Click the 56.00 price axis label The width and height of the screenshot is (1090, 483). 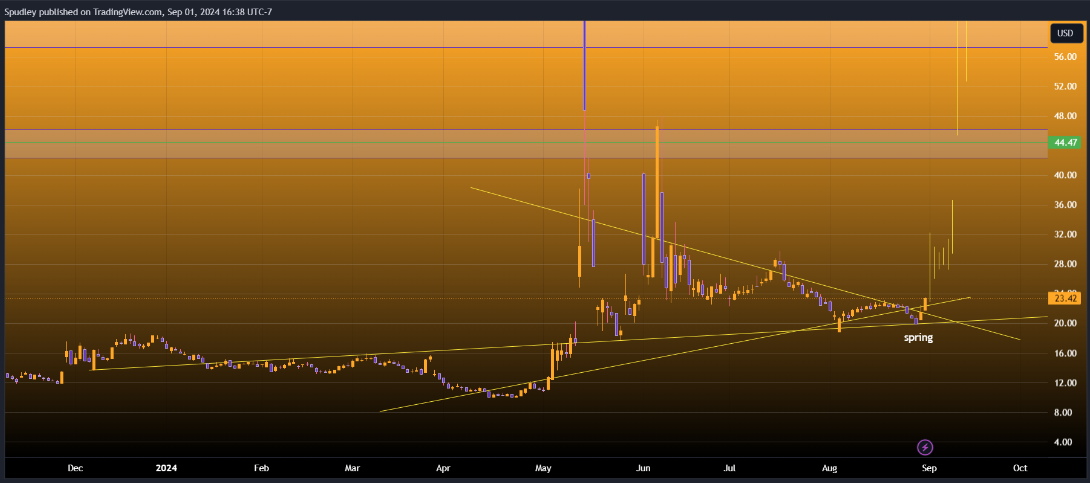1066,57
